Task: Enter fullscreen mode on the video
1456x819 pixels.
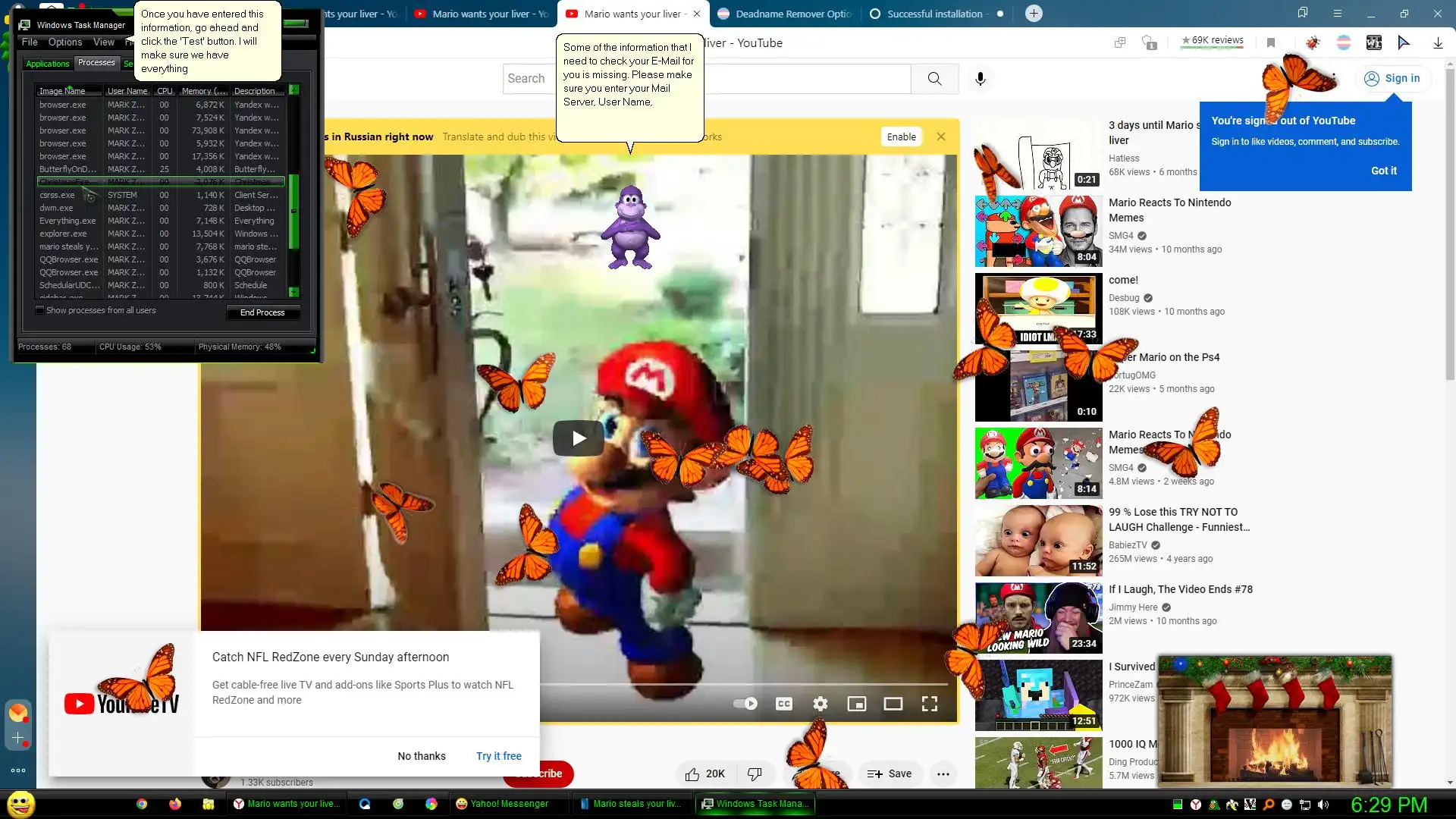Action: coord(929,704)
